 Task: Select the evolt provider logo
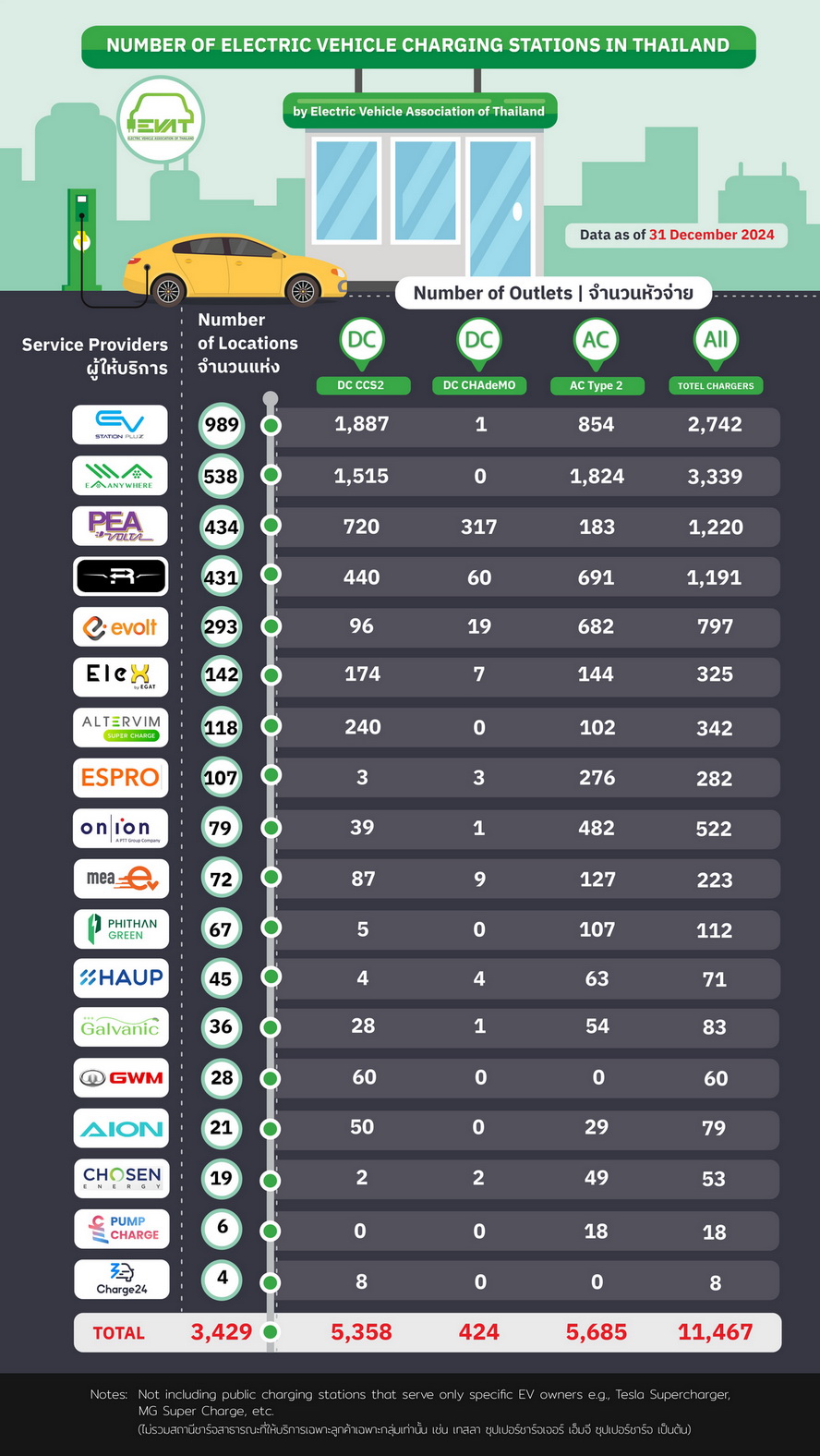click(120, 627)
